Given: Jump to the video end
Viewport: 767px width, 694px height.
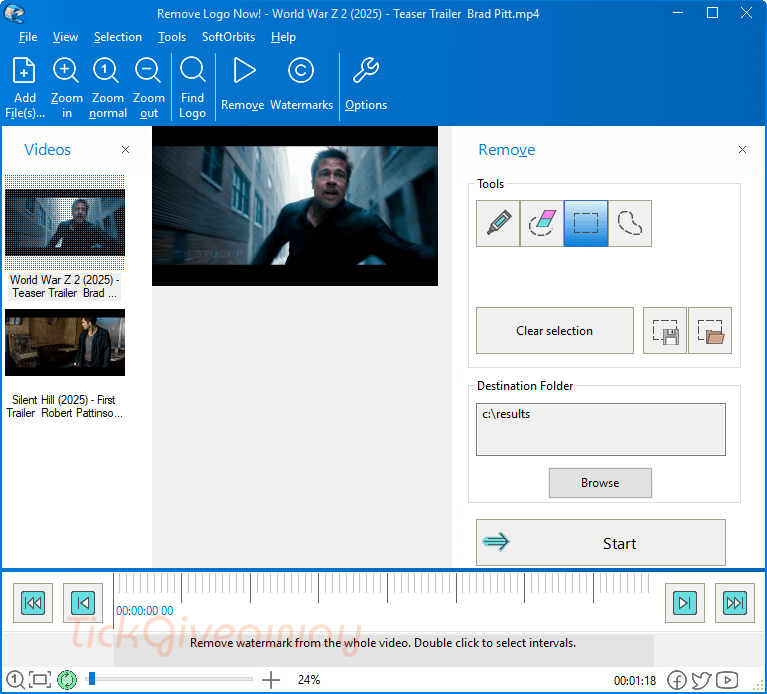Looking at the screenshot, I should point(735,603).
